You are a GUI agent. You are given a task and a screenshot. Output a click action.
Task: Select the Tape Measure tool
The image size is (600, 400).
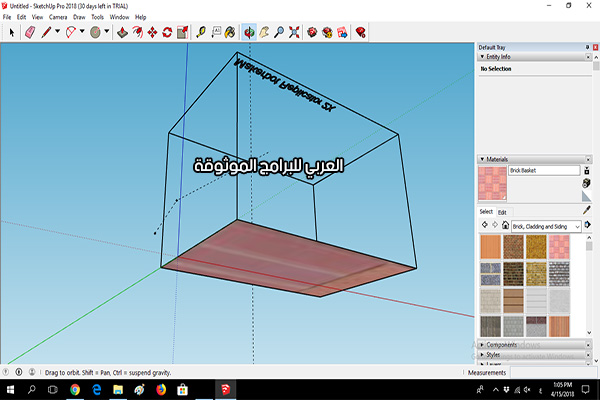pyautogui.click(x=201, y=33)
